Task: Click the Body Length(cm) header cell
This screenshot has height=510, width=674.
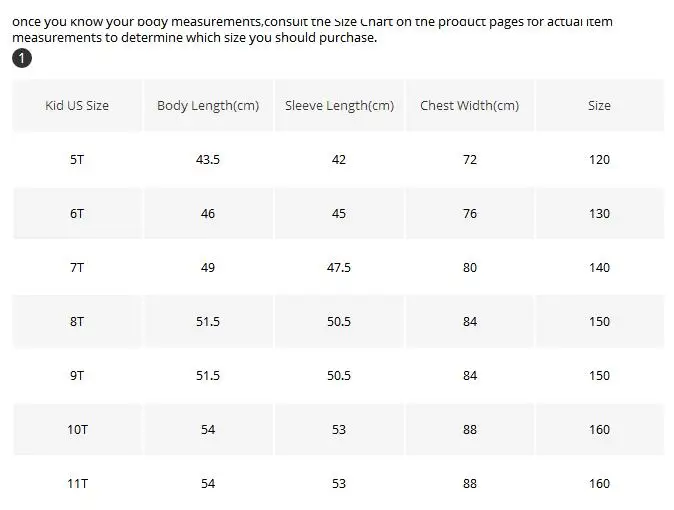Action: pos(208,105)
